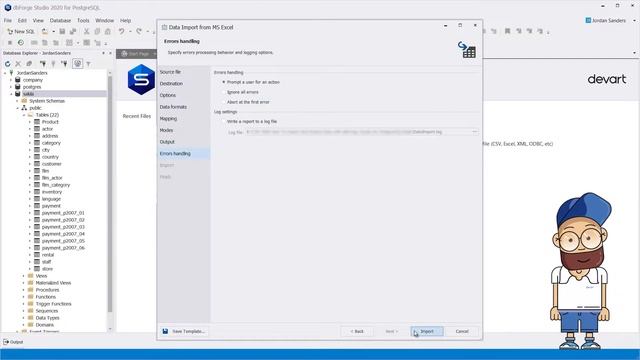Select the Trigger Functions folder
This screenshot has width=640, height=360.
(53, 304)
